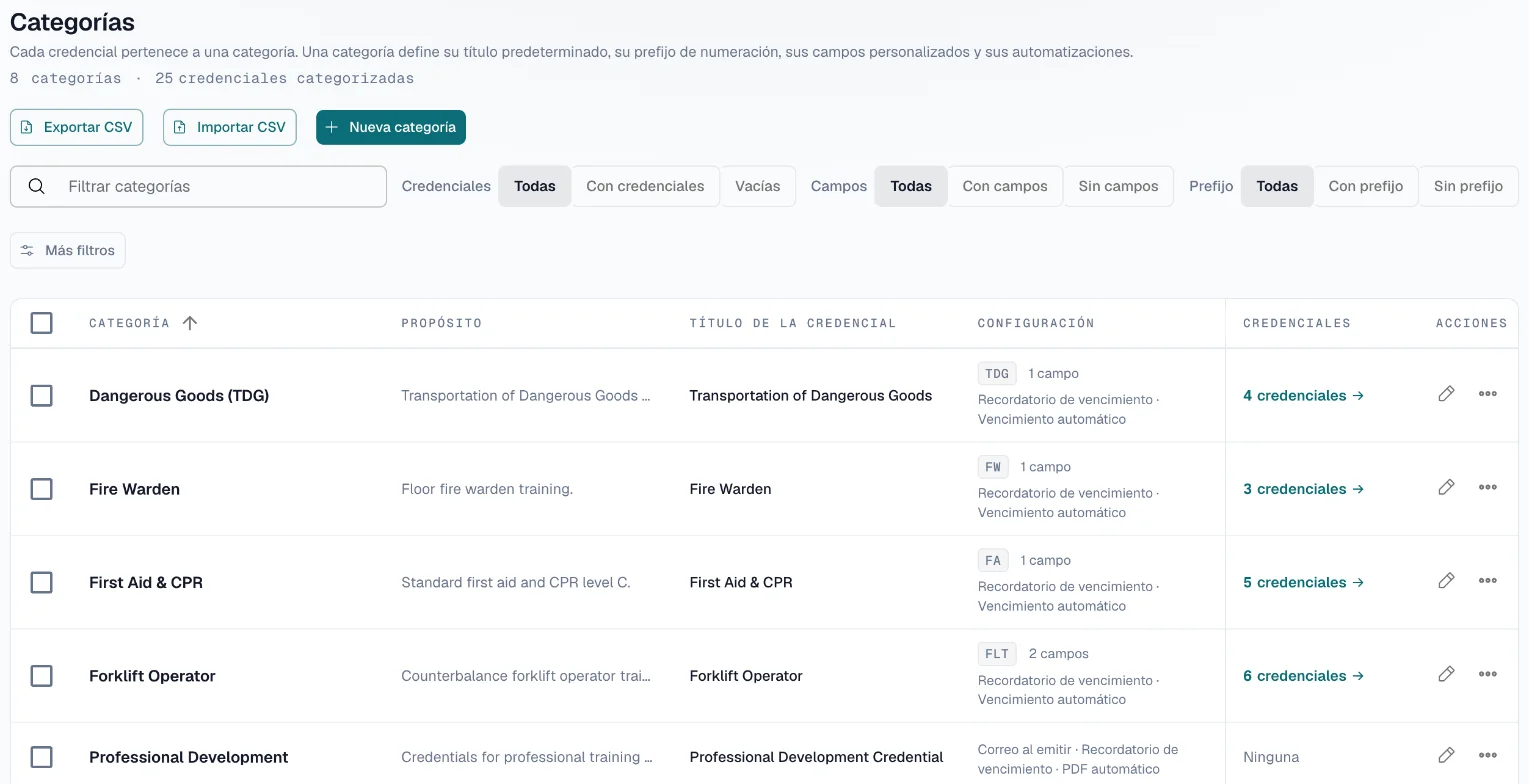
Task: Click the FLT prefix badge
Action: click(x=997, y=654)
